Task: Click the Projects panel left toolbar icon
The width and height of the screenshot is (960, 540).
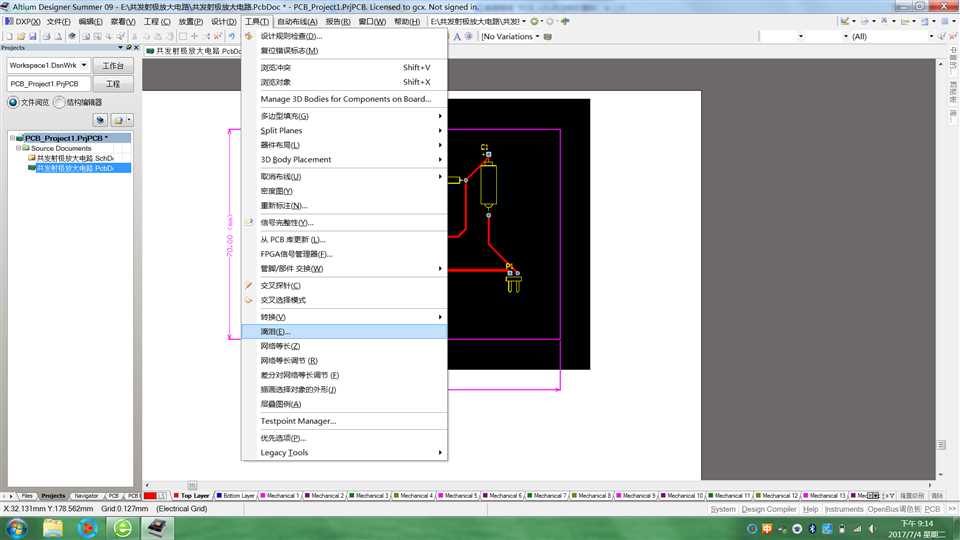Action: [x=100, y=120]
